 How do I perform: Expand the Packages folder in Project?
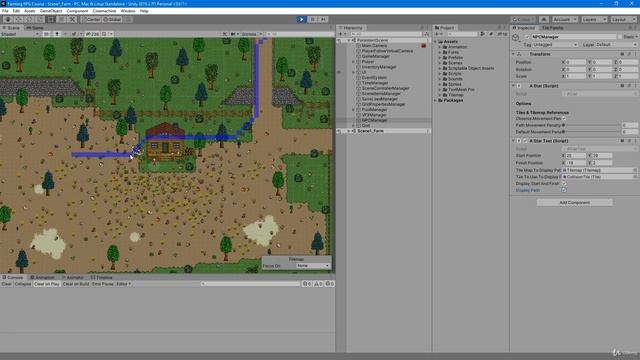(x=436, y=100)
